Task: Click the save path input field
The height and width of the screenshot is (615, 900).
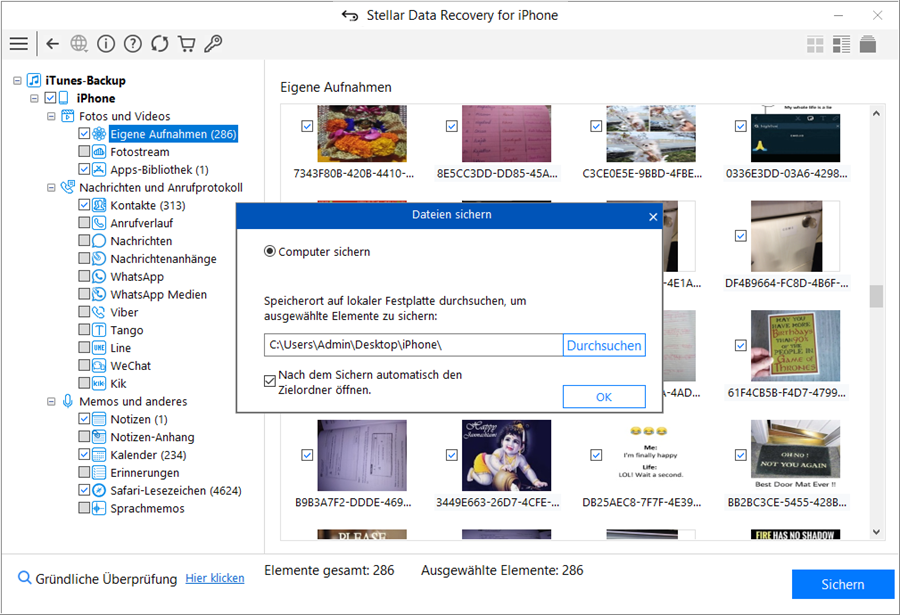Action: [x=413, y=345]
